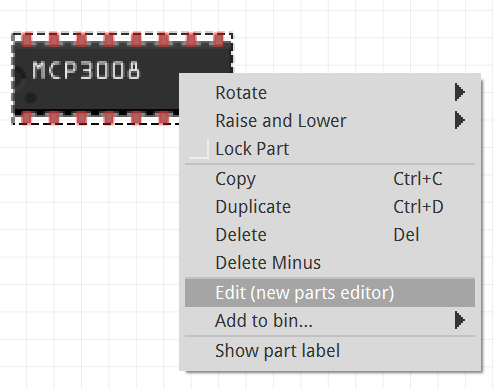
Task: Expand the Rotate submenu arrow
Action: pyautogui.click(x=460, y=92)
